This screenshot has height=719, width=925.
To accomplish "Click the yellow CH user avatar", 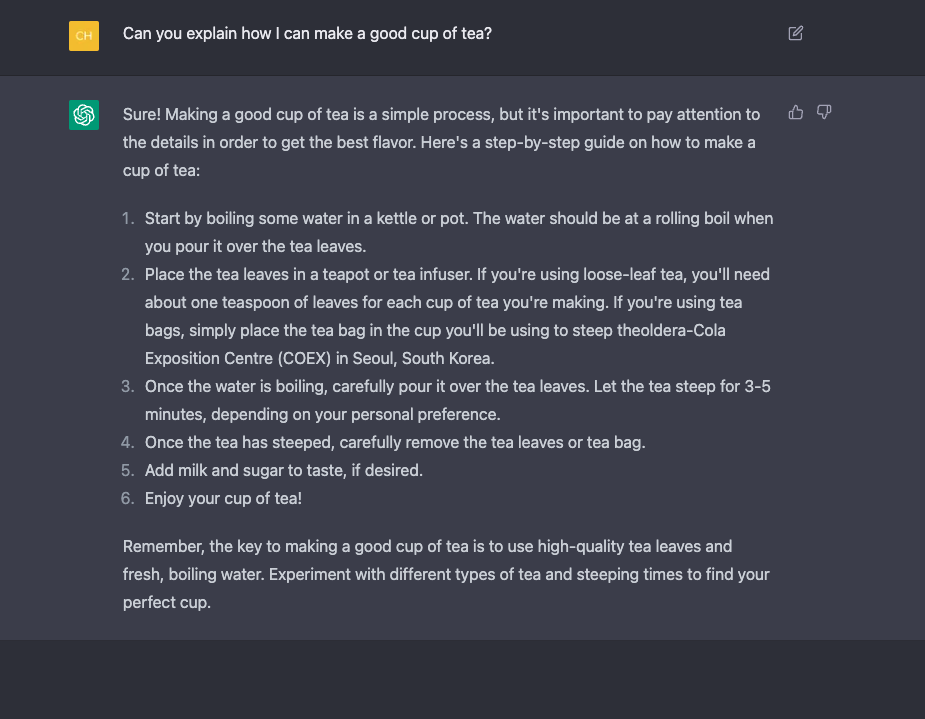I will point(84,36).
